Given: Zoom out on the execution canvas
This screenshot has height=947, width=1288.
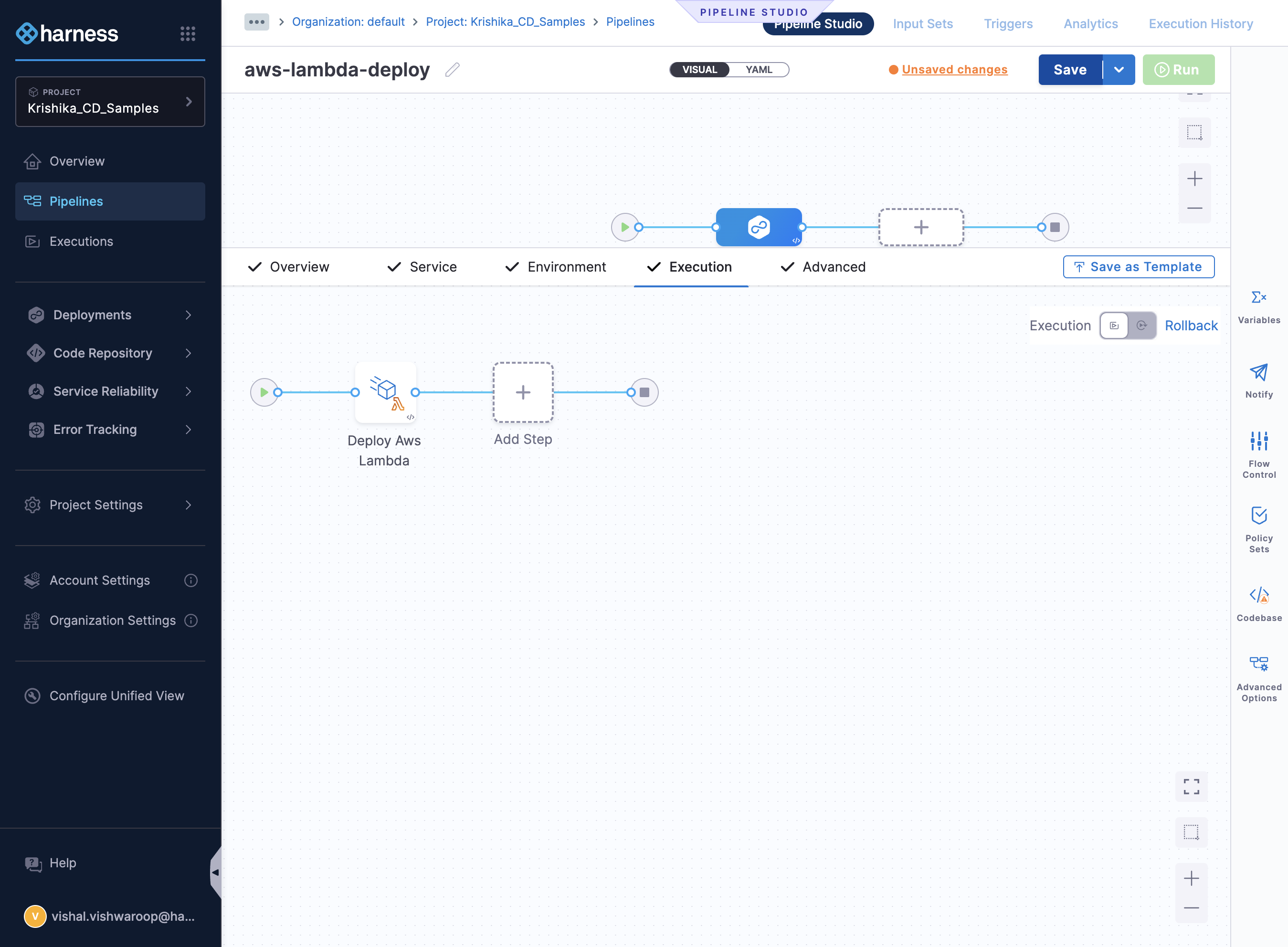Looking at the screenshot, I should point(1191,908).
